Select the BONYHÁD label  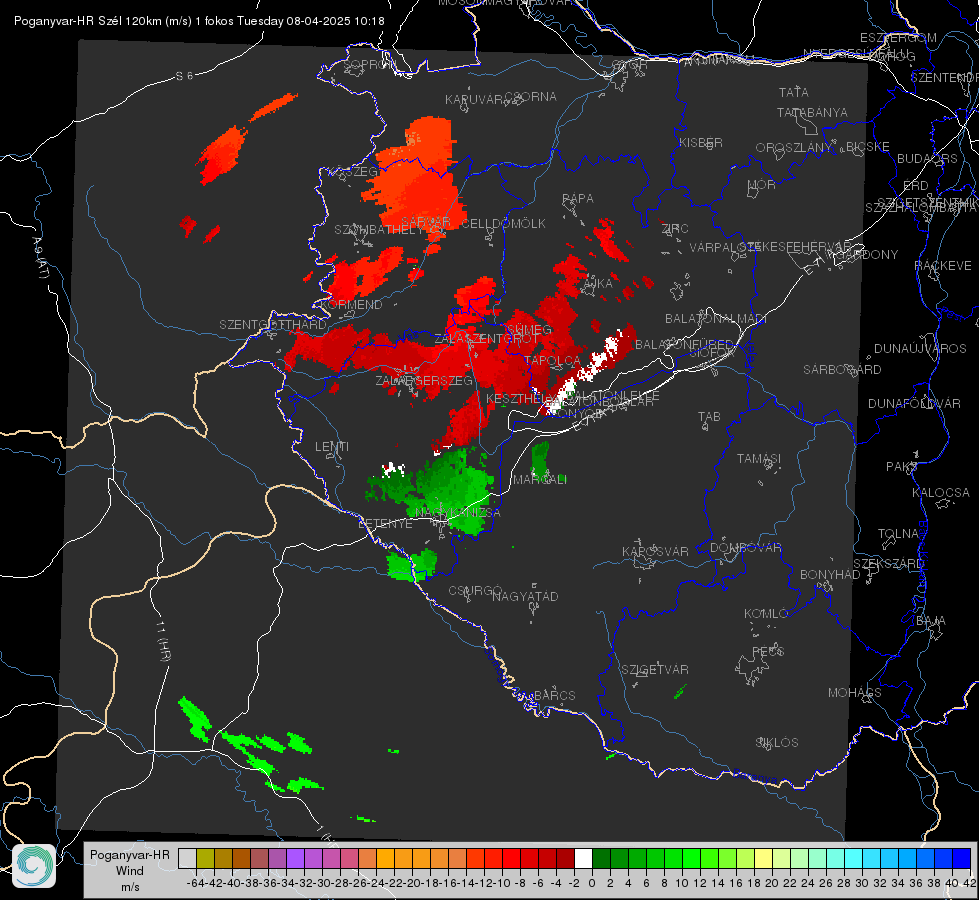click(x=830, y=575)
